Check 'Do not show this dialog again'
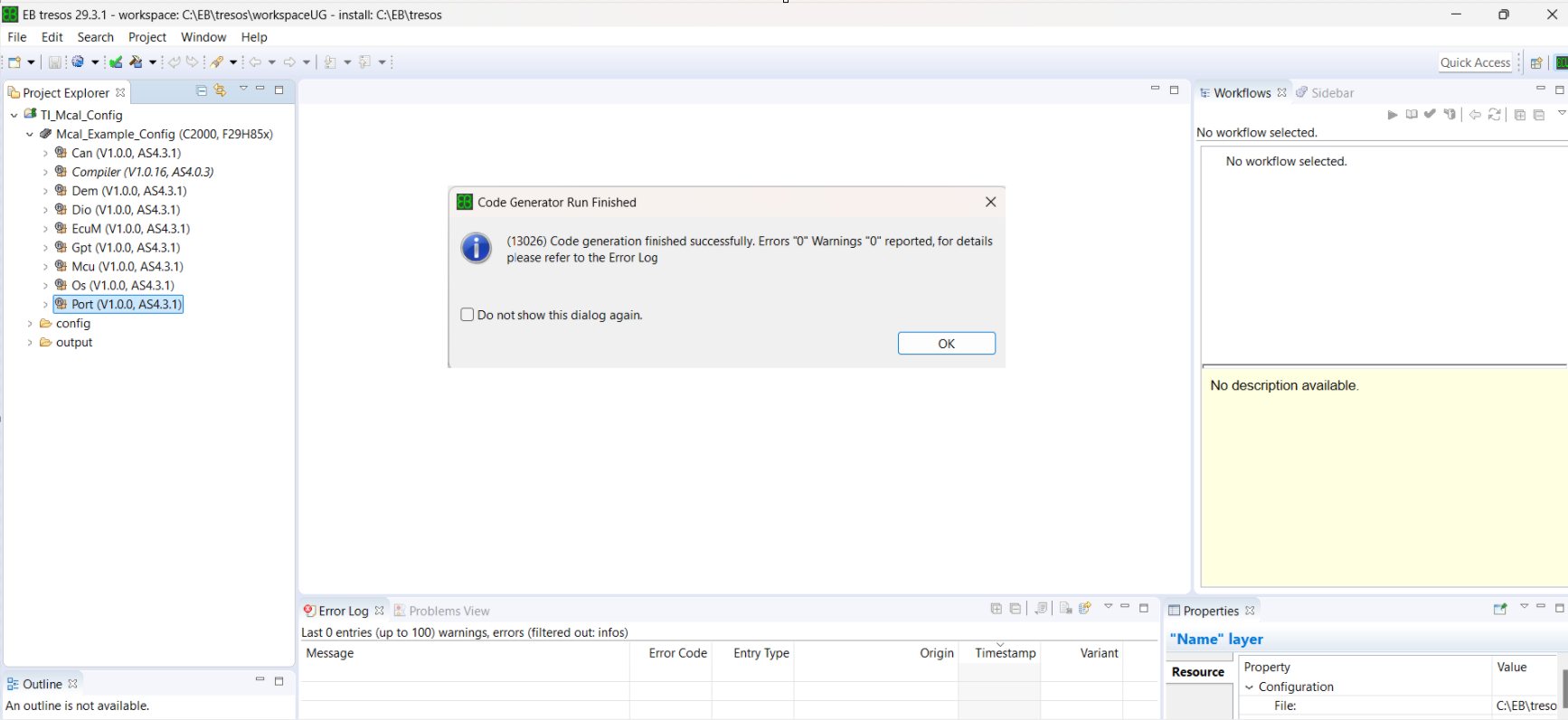 point(468,315)
